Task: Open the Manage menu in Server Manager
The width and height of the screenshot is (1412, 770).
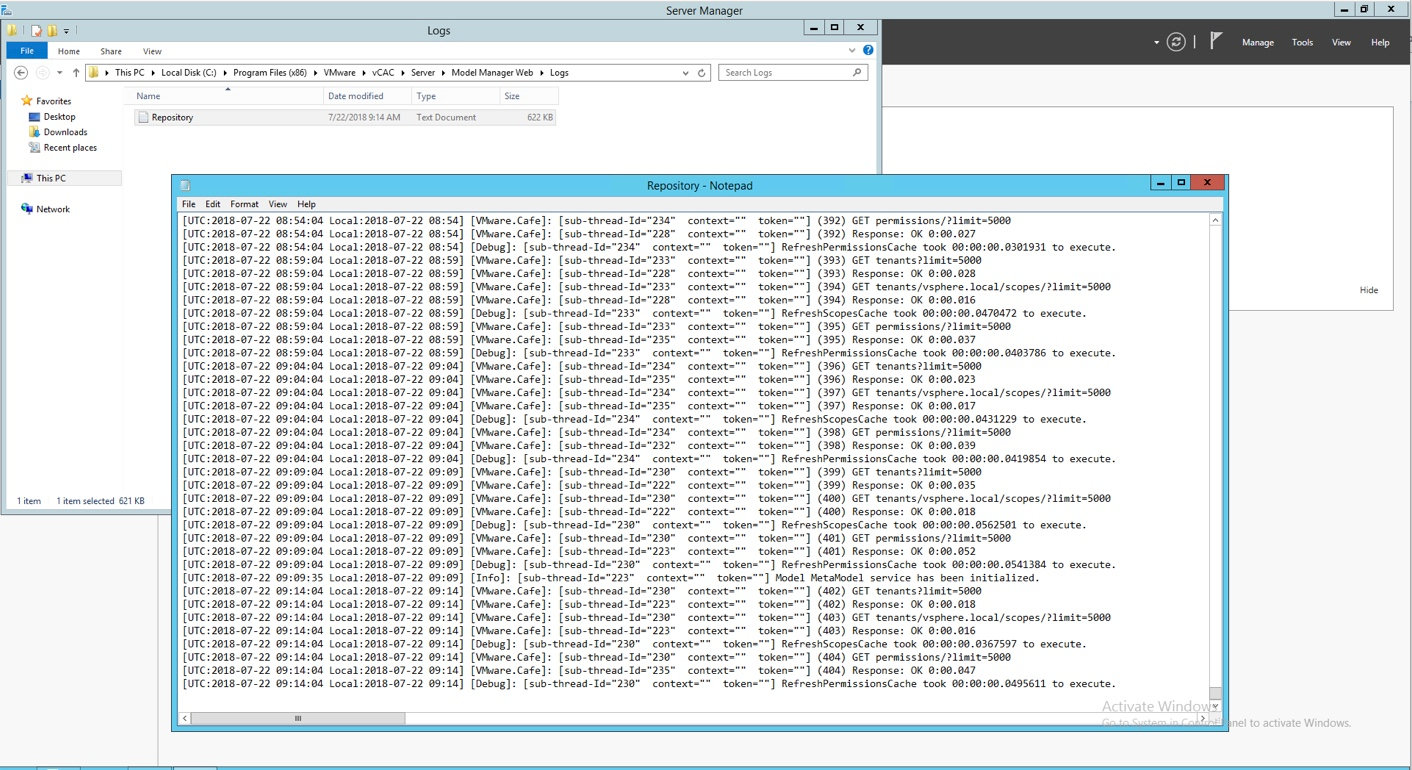Action: coord(1257,43)
